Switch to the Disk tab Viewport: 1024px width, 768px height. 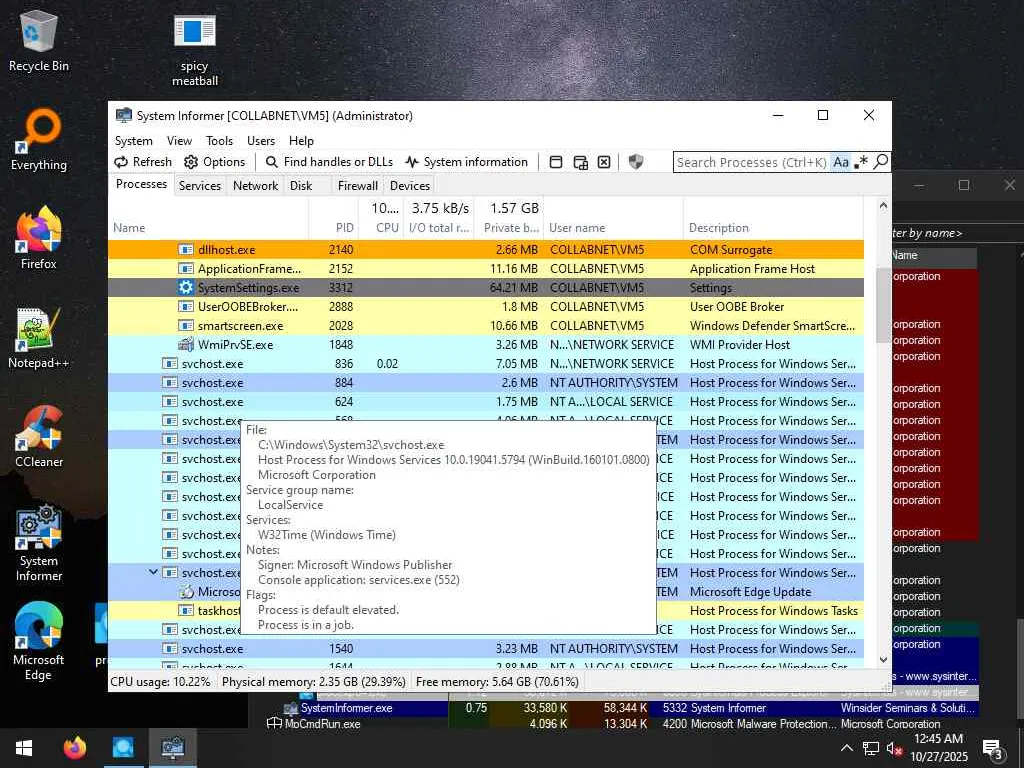301,185
